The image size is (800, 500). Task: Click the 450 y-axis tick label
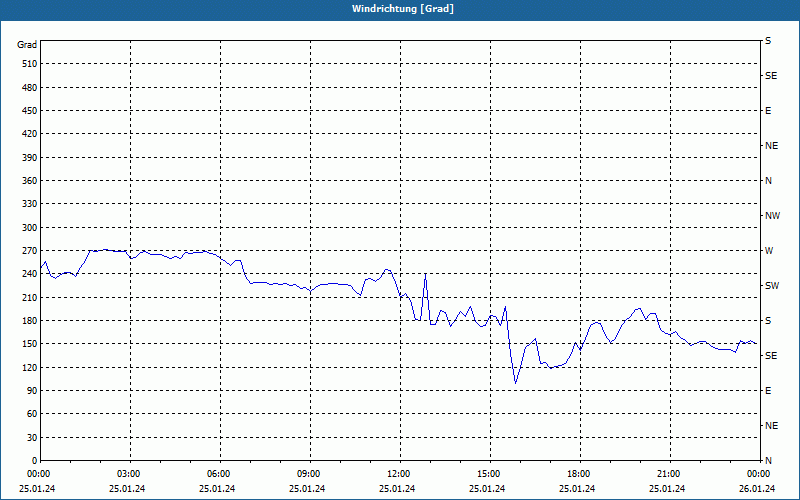(x=30, y=111)
